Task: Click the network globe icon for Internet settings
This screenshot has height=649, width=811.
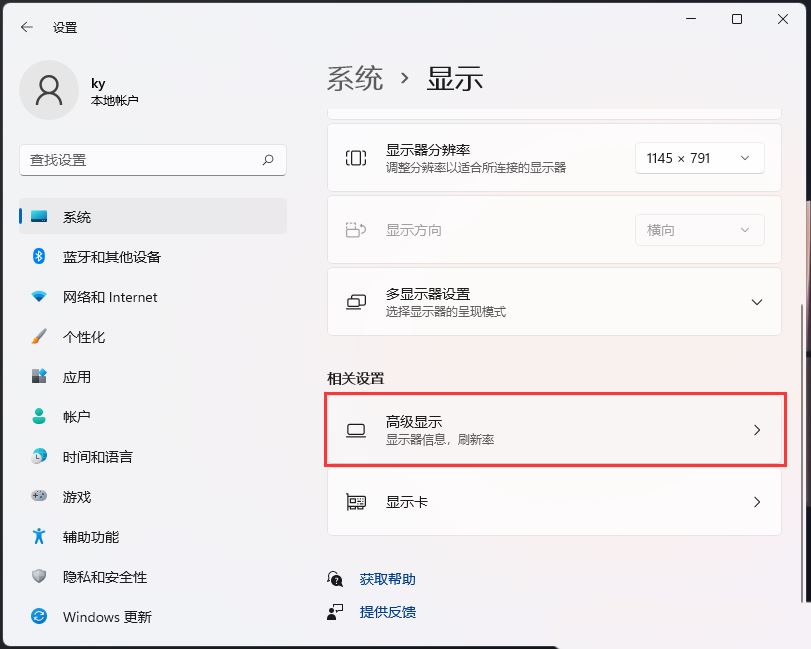Action: pos(38,297)
